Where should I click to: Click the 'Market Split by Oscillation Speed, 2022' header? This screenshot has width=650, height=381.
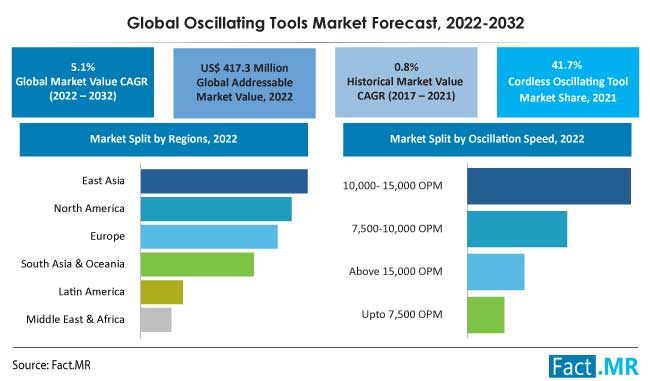point(487,139)
